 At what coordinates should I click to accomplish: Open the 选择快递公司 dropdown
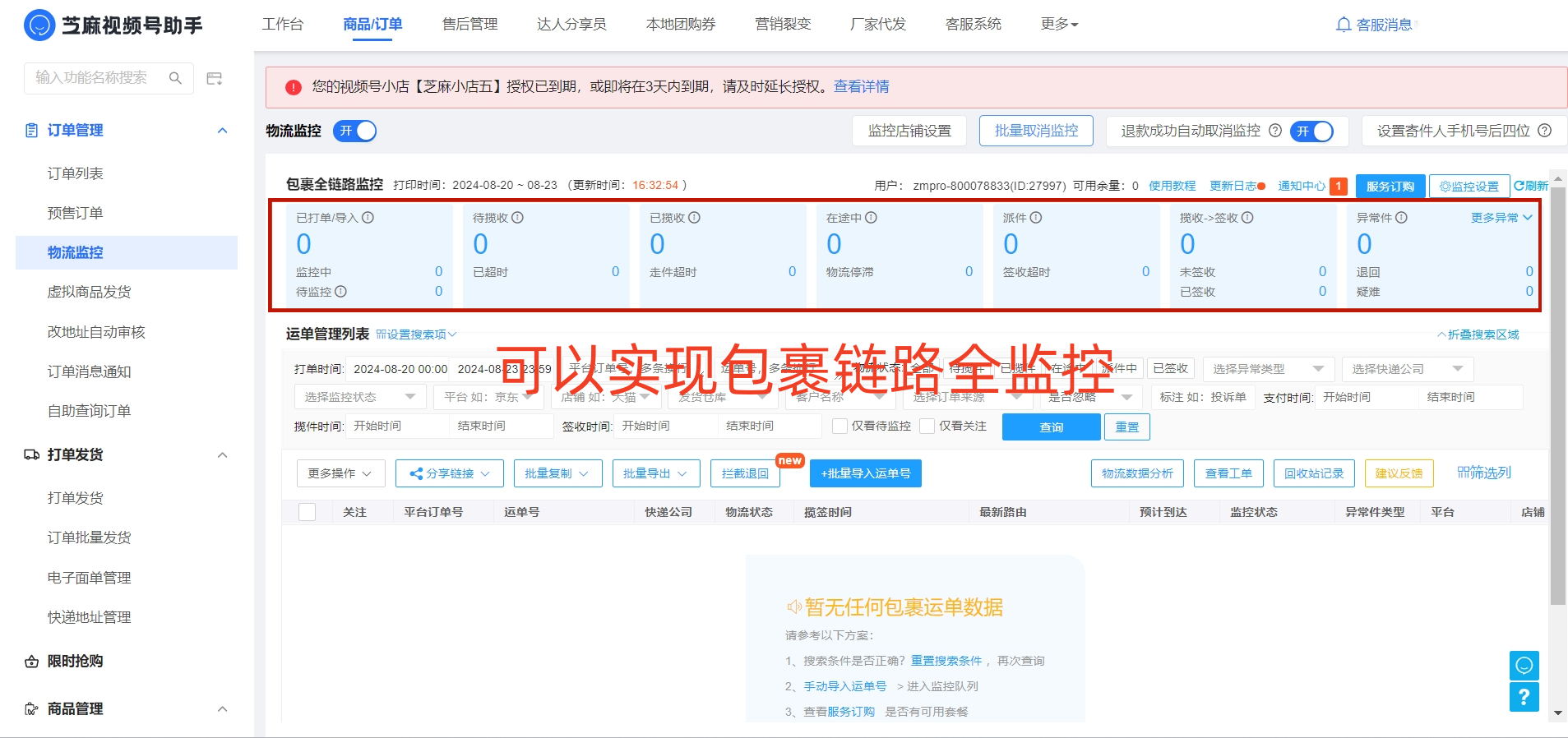tap(1408, 369)
